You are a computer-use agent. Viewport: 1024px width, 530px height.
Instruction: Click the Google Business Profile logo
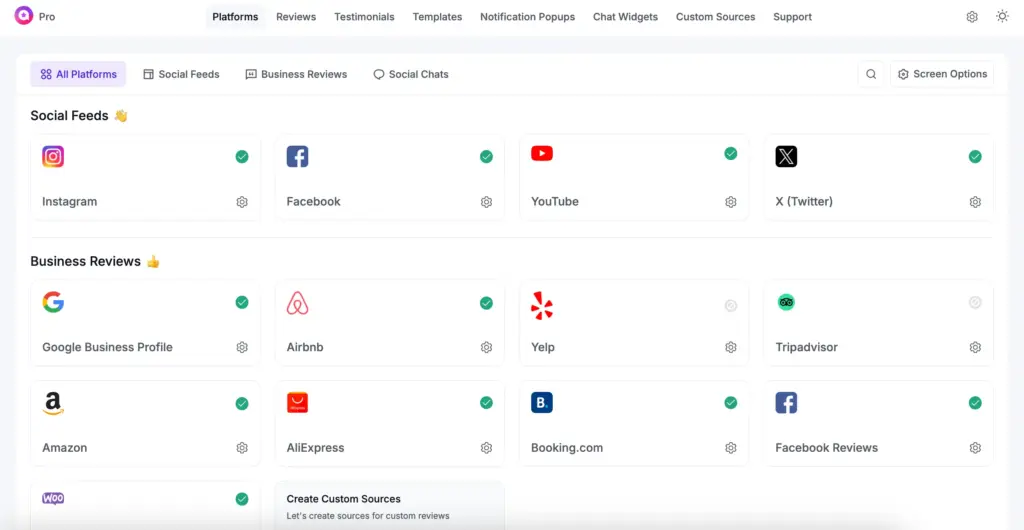pyautogui.click(x=53, y=302)
